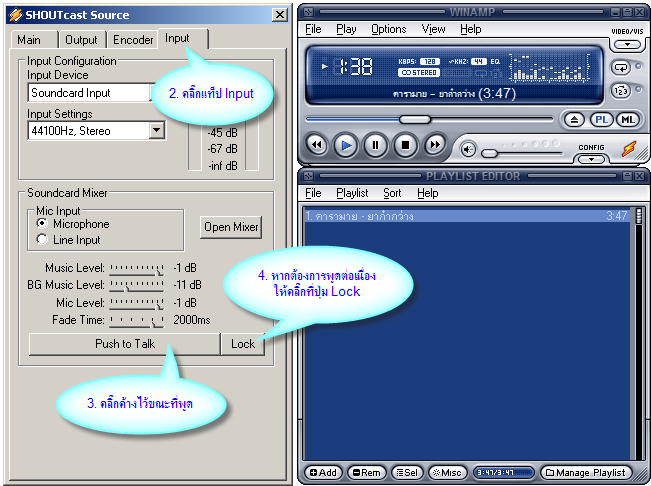Mute Winamp with the speaker icon

point(468,149)
